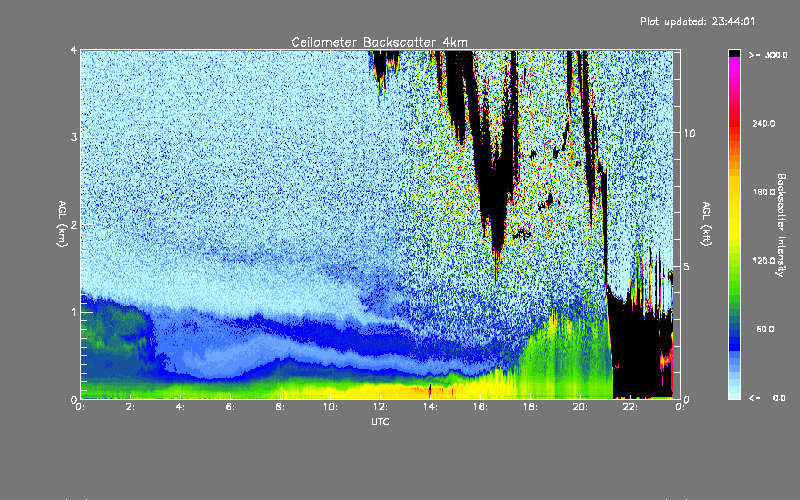The image size is (800, 500).
Task: Click the "Plot updated: 23:44:01" timestamp
Action: pyautogui.click(x=697, y=21)
